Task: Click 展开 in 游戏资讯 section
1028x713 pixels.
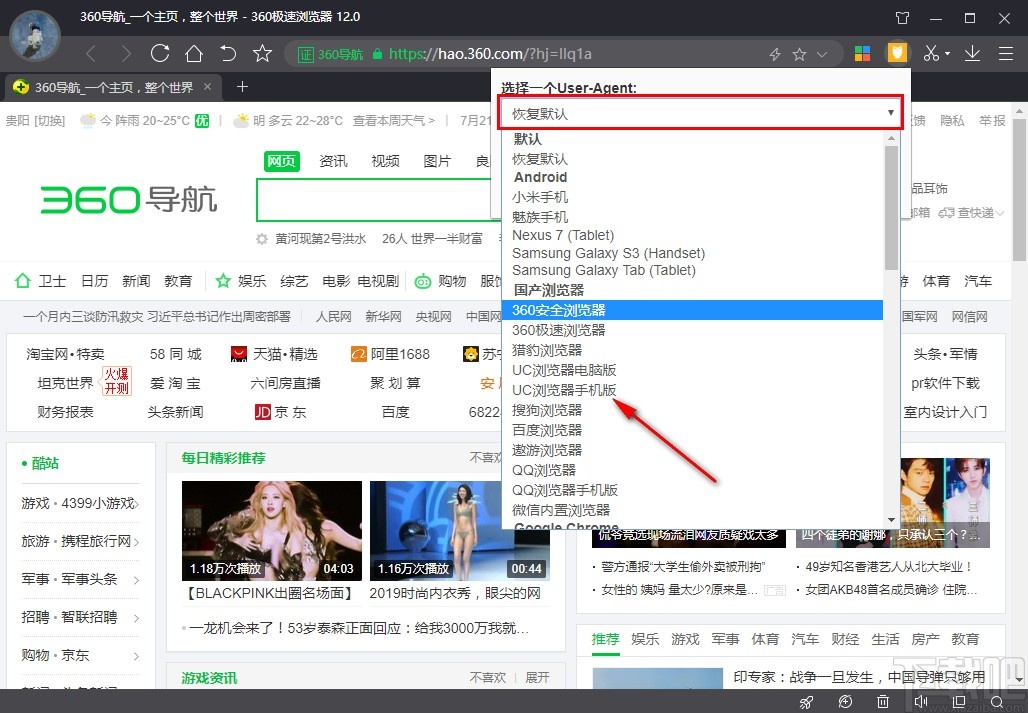Action: point(537,677)
